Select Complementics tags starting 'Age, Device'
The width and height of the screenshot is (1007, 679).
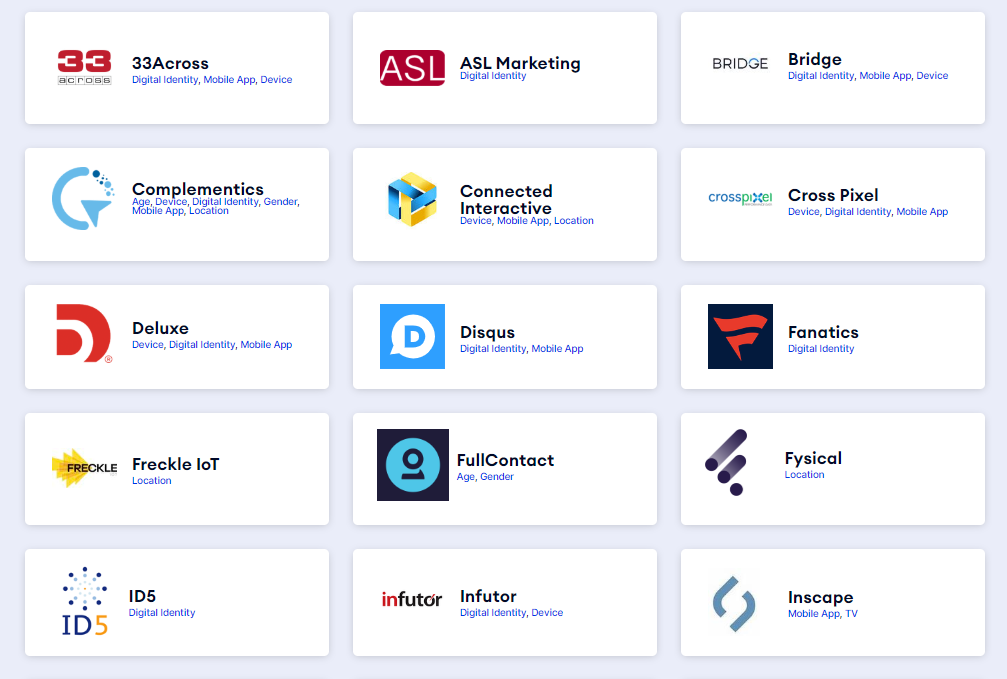[216, 206]
